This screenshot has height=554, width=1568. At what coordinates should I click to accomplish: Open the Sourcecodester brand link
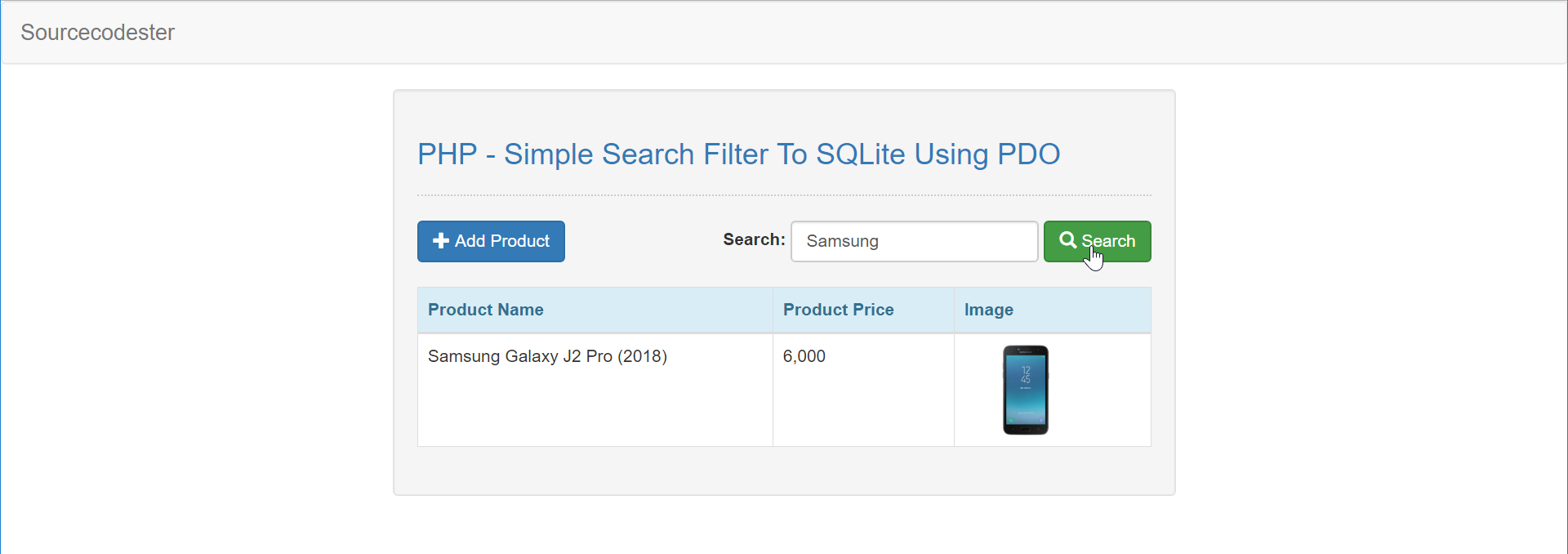pyautogui.click(x=97, y=32)
